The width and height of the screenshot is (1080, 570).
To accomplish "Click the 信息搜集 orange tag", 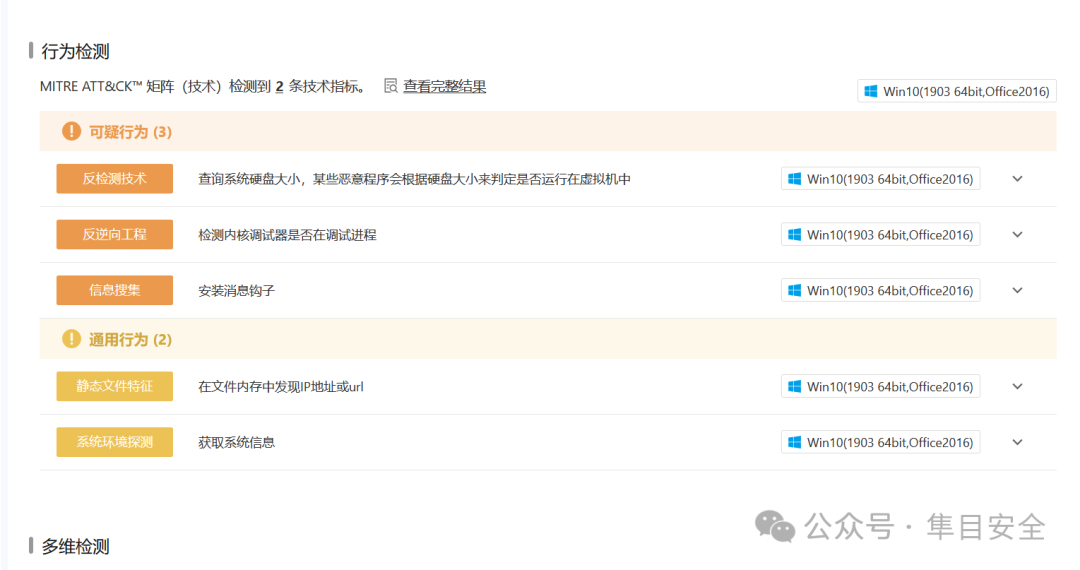I will coord(114,290).
